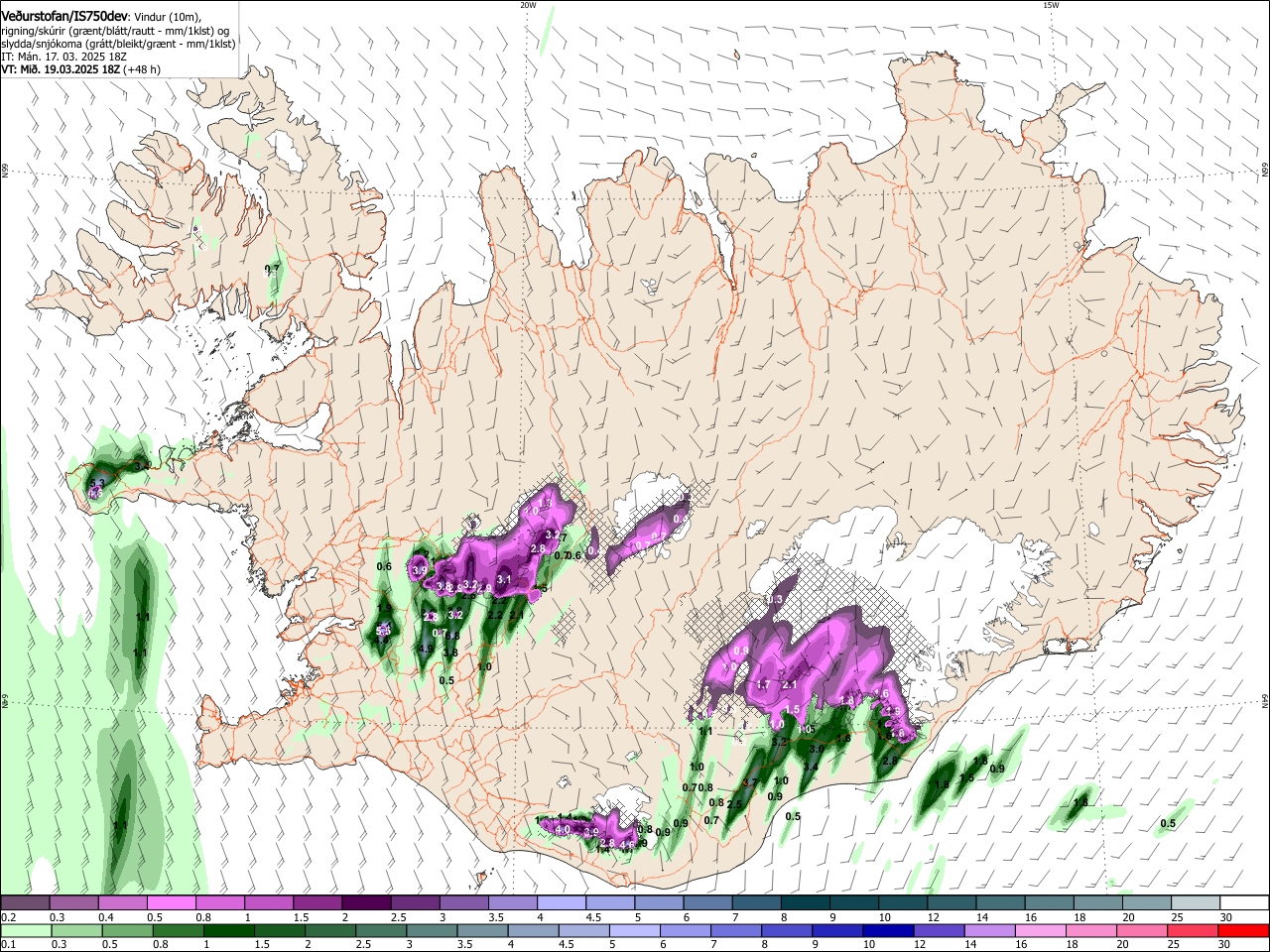The width and height of the screenshot is (1270, 952).
Task: Select the bright red rain swatch at 30
Action: pos(1244,930)
